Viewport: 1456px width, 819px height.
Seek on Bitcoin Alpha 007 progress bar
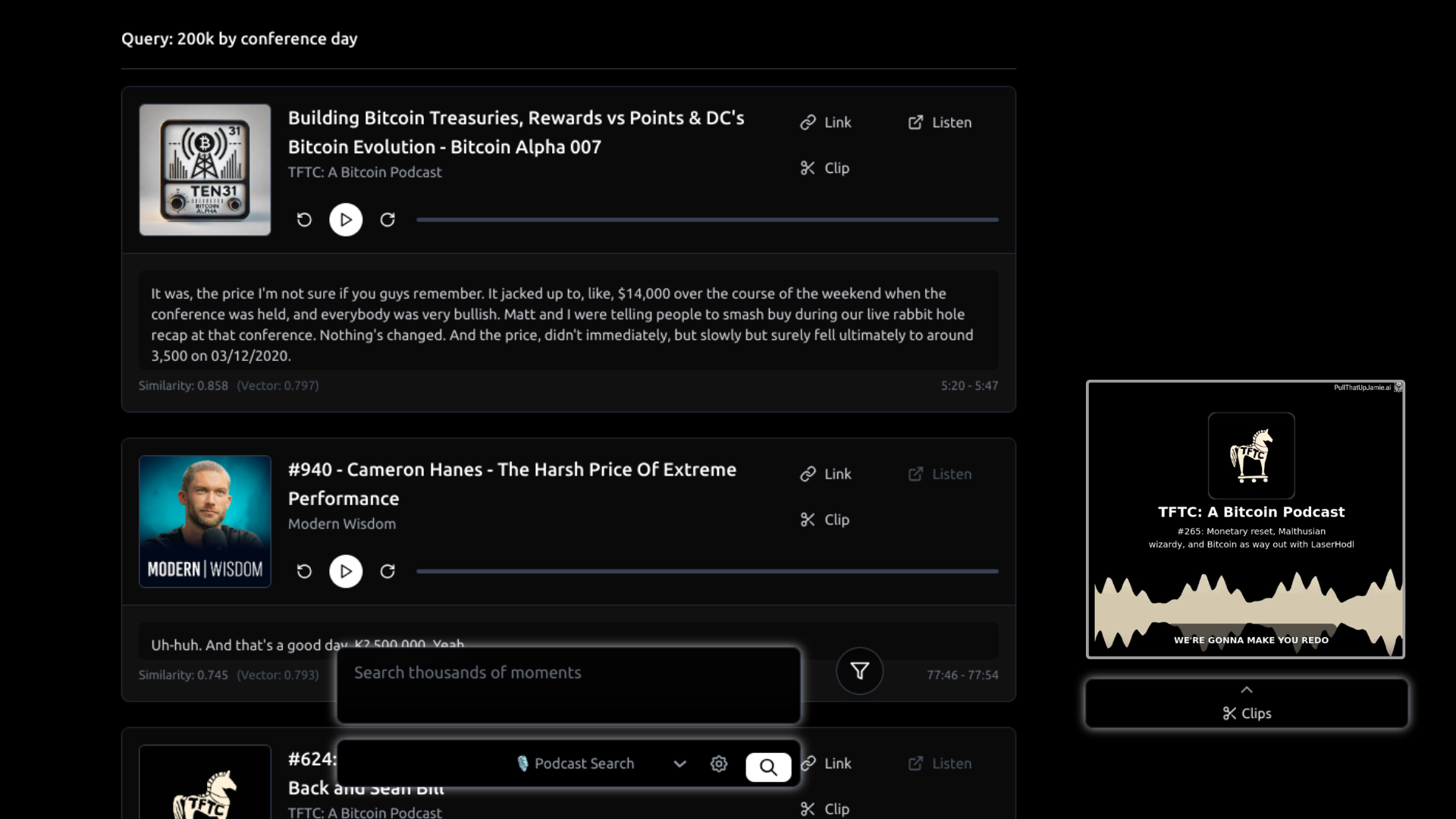707,220
